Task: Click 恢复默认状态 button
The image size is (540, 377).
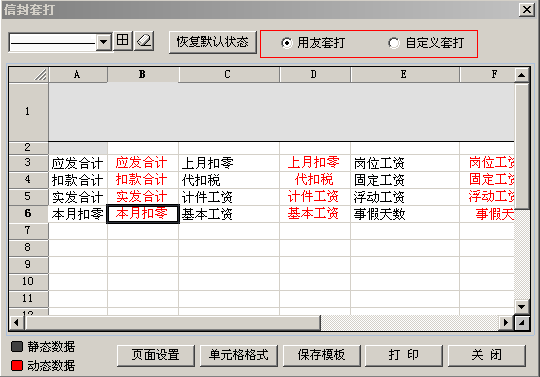Action: (x=212, y=42)
